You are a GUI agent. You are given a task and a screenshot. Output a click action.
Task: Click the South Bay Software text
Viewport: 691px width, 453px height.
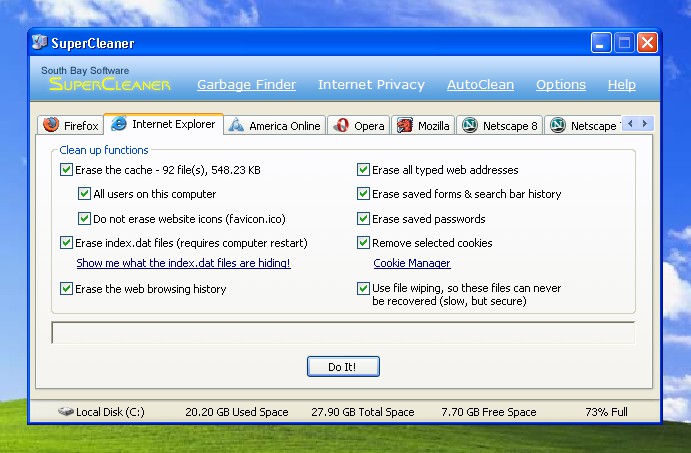(x=85, y=71)
